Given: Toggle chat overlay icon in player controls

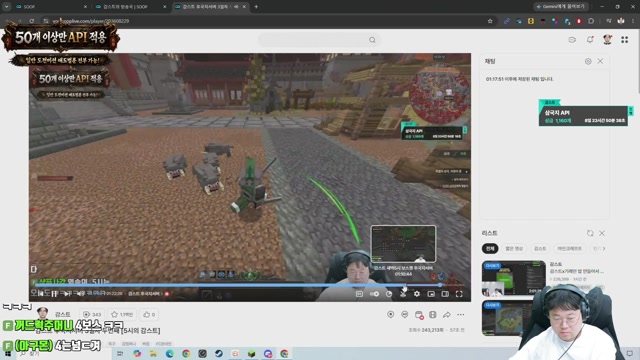Looking at the screenshot, I should [x=359, y=294].
